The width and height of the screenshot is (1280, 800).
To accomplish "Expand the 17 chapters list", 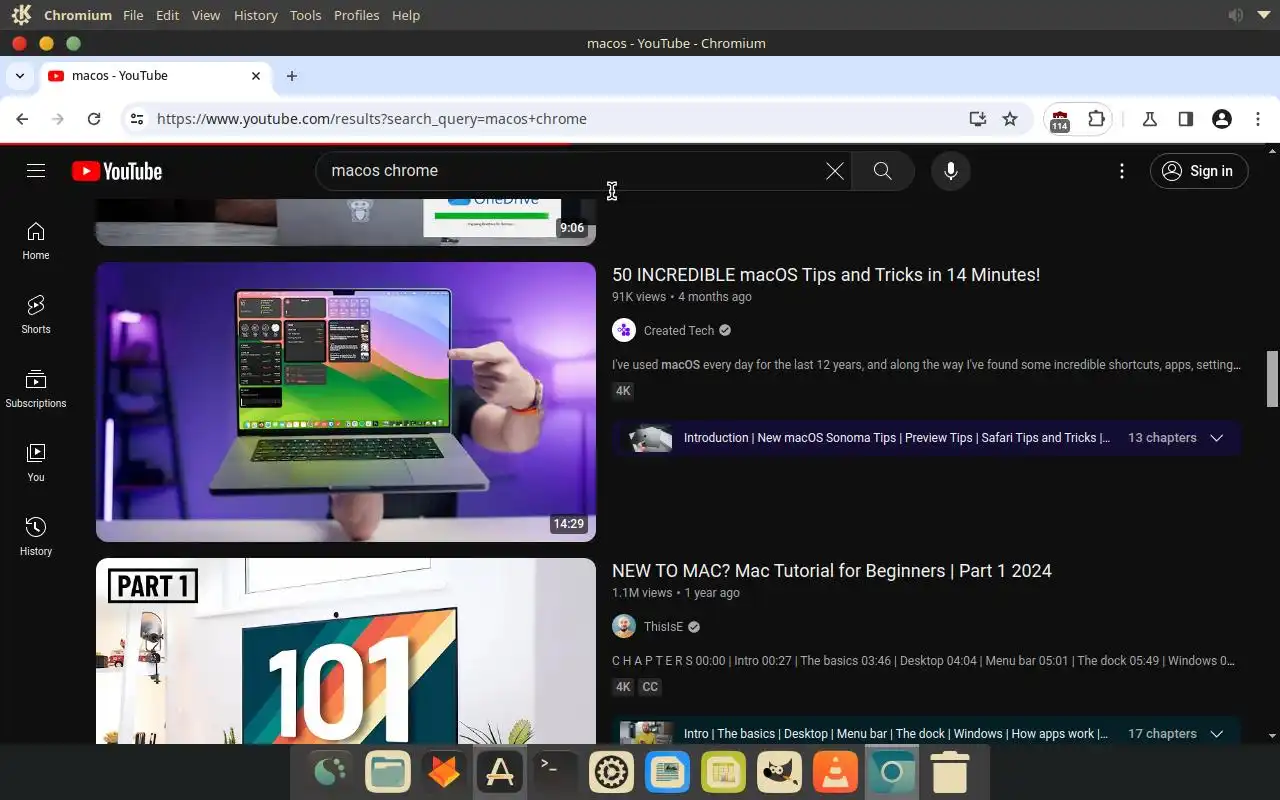I will pos(1217,734).
